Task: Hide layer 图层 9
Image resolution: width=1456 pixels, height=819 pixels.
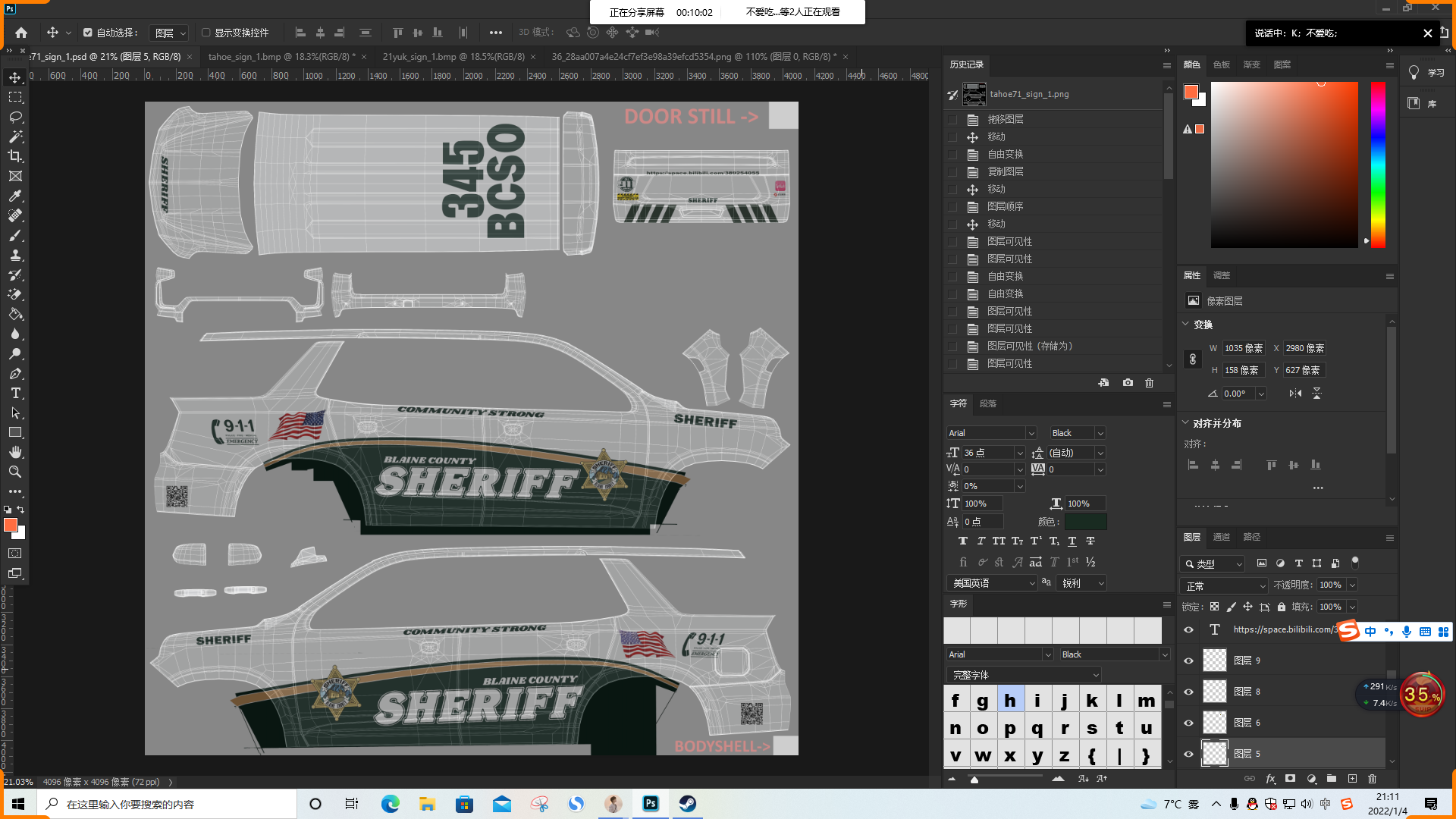Action: [1188, 661]
